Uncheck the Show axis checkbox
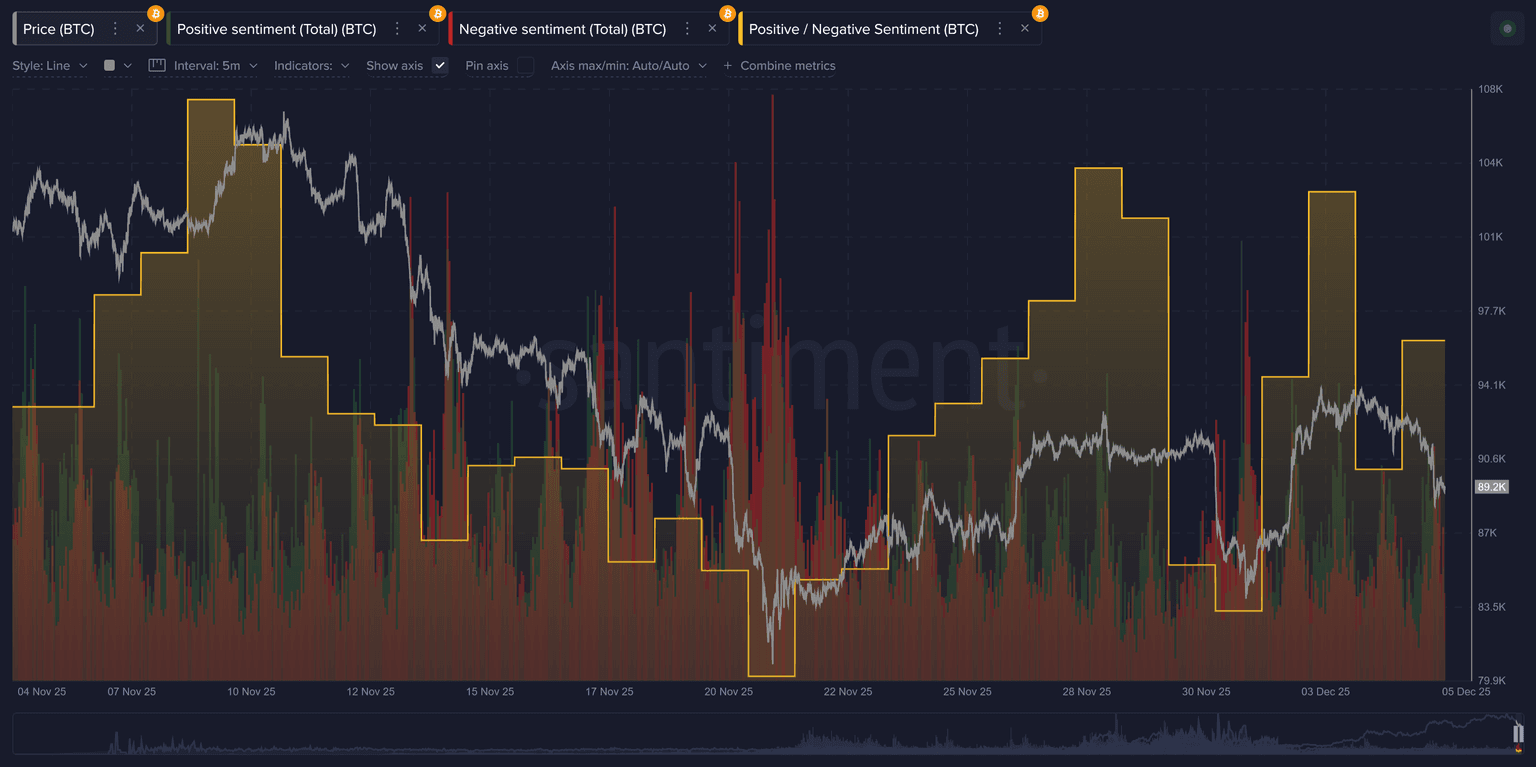The image size is (1536, 767). tap(440, 65)
